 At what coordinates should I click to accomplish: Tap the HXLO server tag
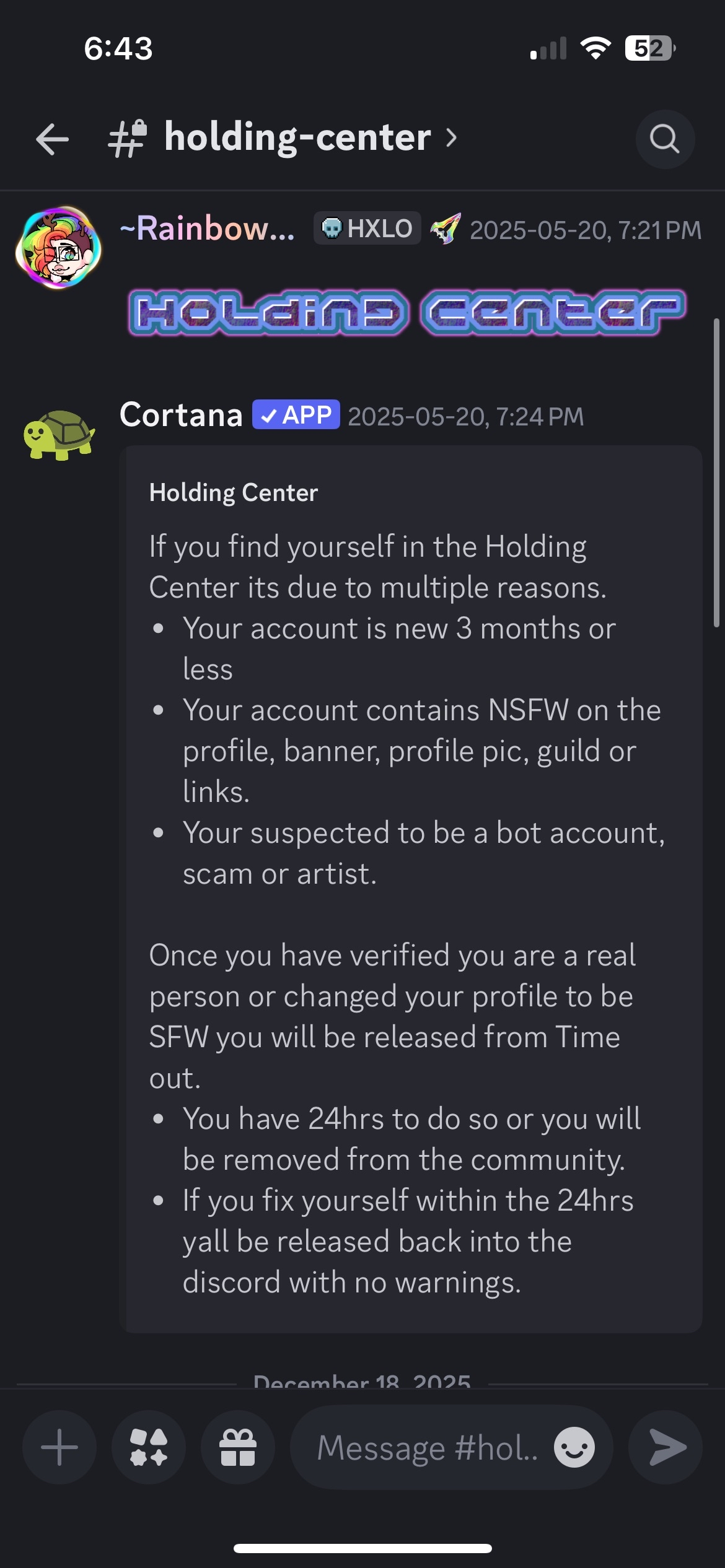click(367, 229)
